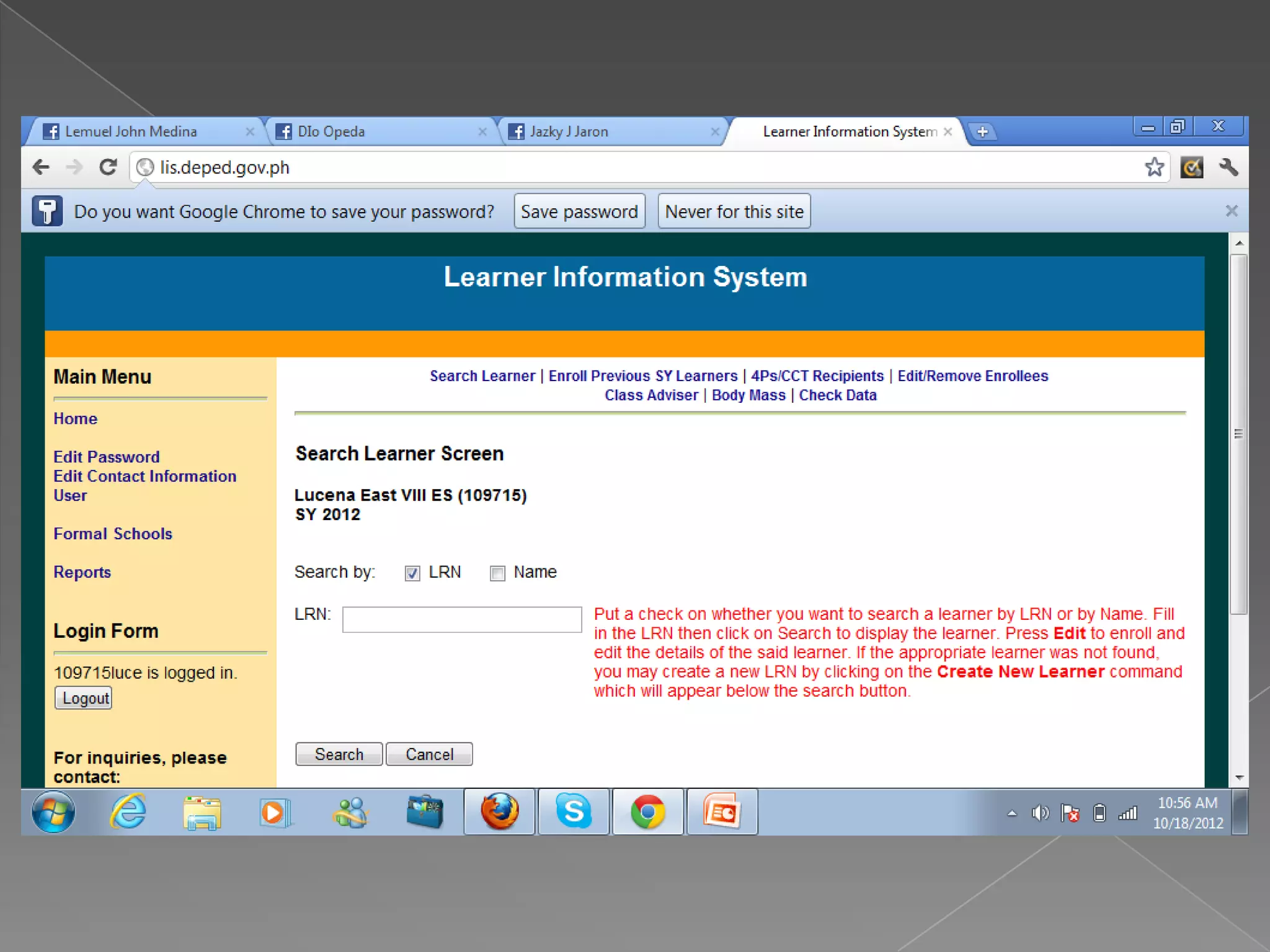Click the vertical scrollbar thumb
Image resolution: width=1270 pixels, height=952 pixels.
1239,434
